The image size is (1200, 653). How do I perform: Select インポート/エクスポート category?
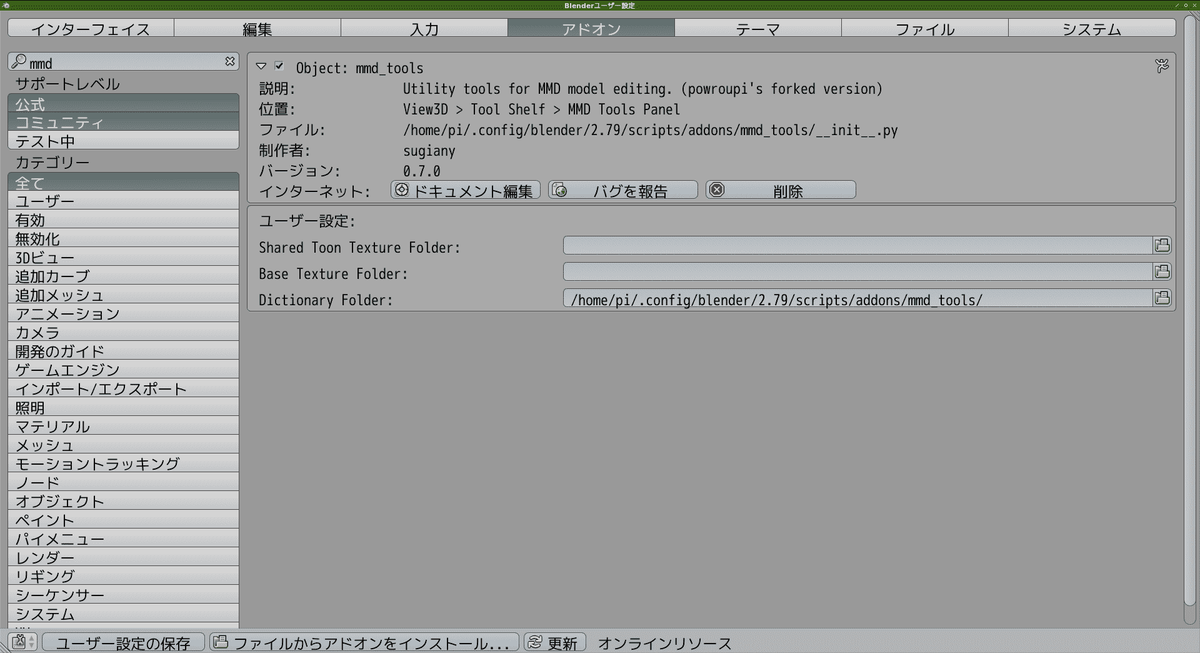pos(123,388)
